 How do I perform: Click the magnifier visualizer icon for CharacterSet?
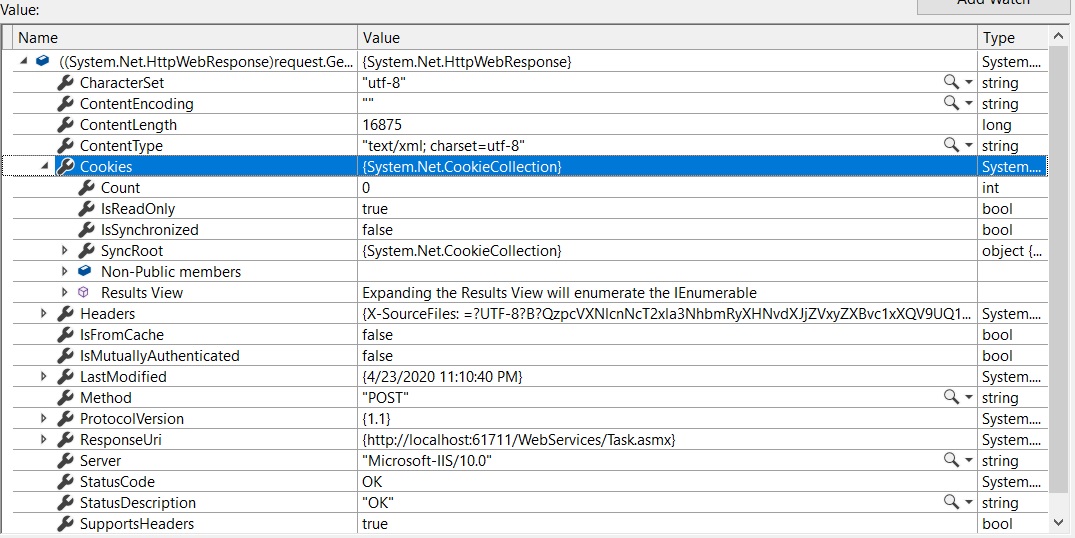pyautogui.click(x=950, y=83)
